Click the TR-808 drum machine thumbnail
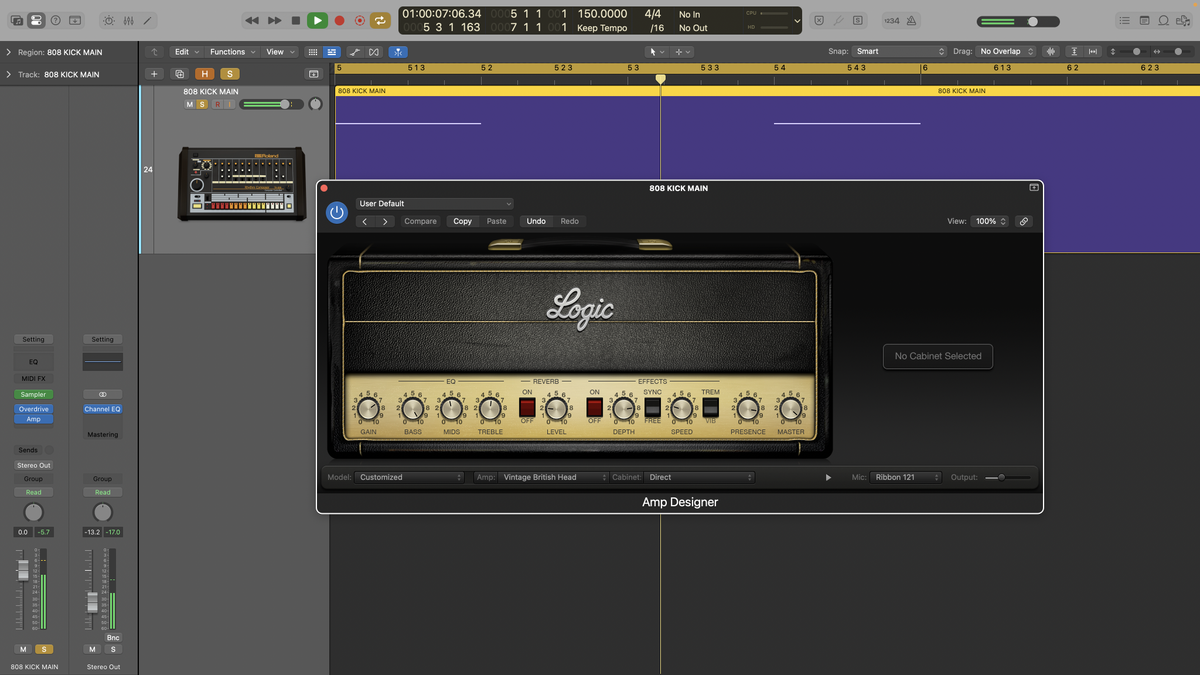 (x=241, y=183)
